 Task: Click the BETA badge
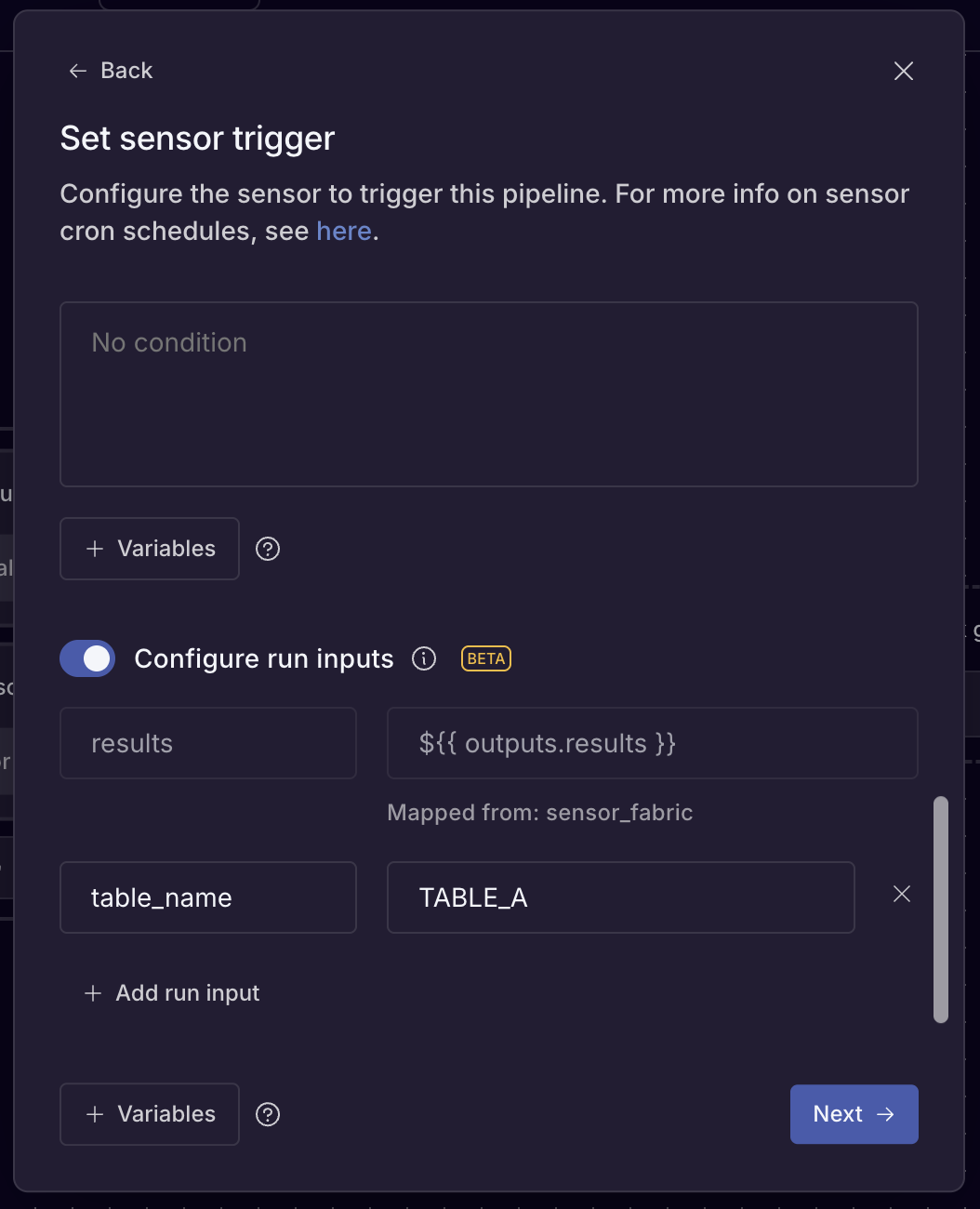coord(485,658)
